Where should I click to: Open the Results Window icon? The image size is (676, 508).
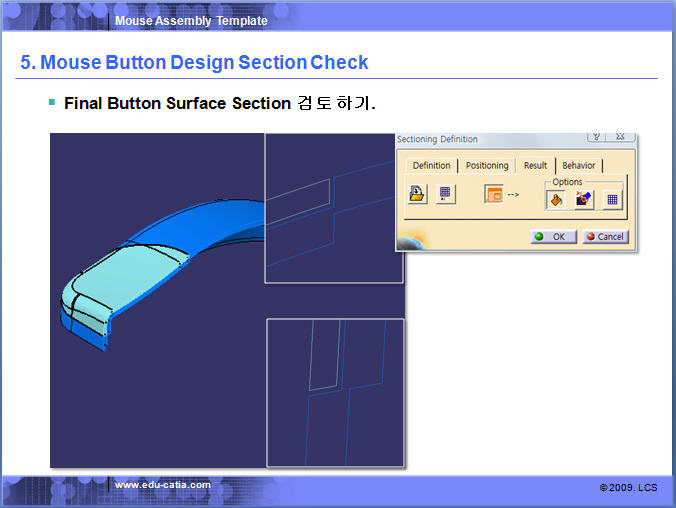coord(494,194)
